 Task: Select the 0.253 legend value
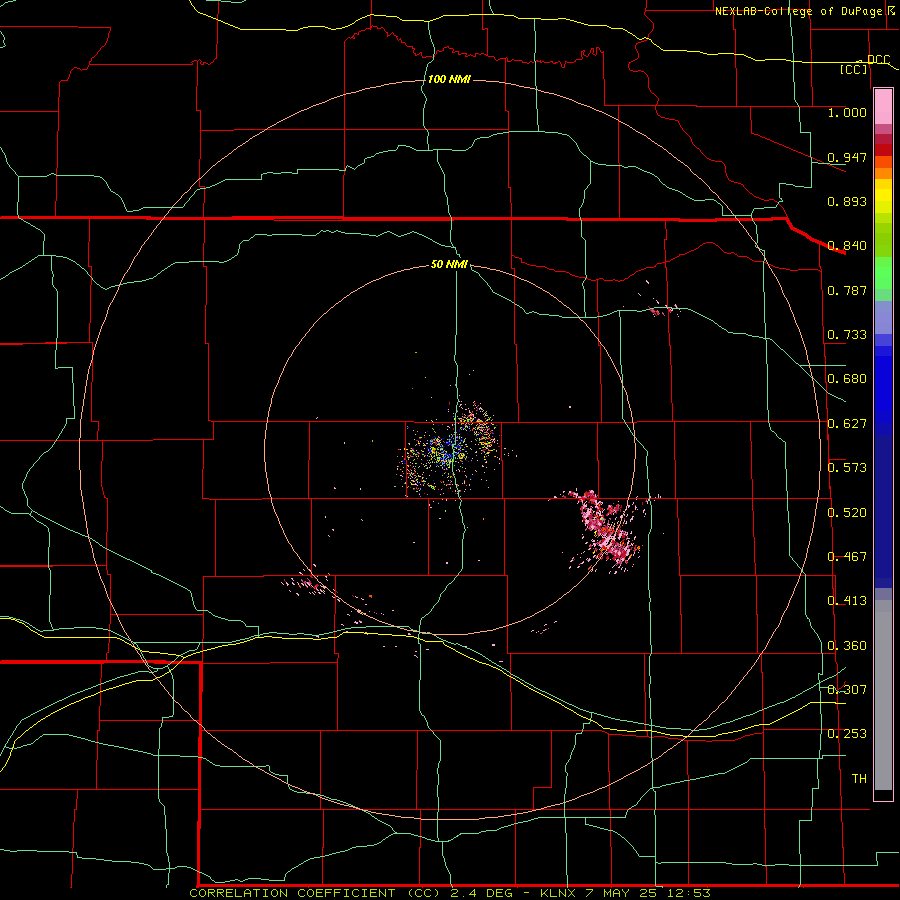(x=847, y=734)
